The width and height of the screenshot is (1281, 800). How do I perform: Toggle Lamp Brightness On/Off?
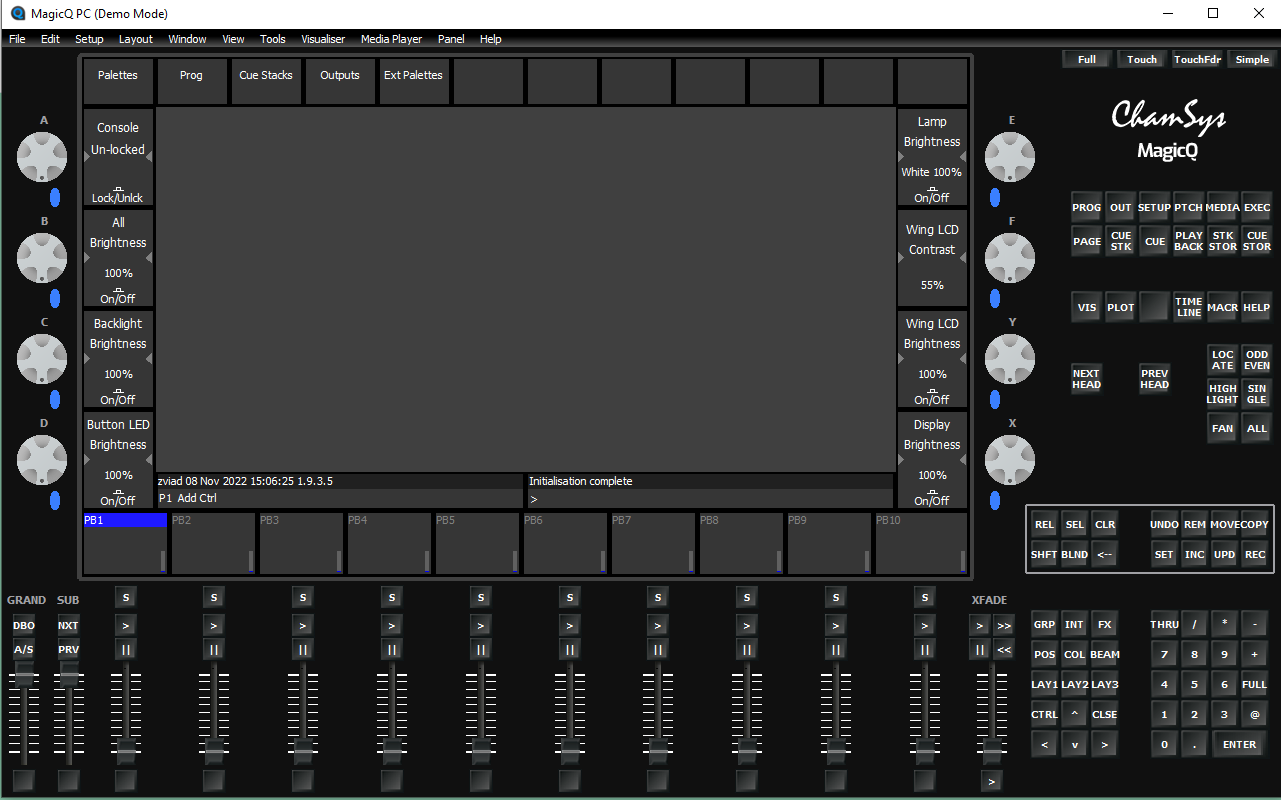point(932,195)
